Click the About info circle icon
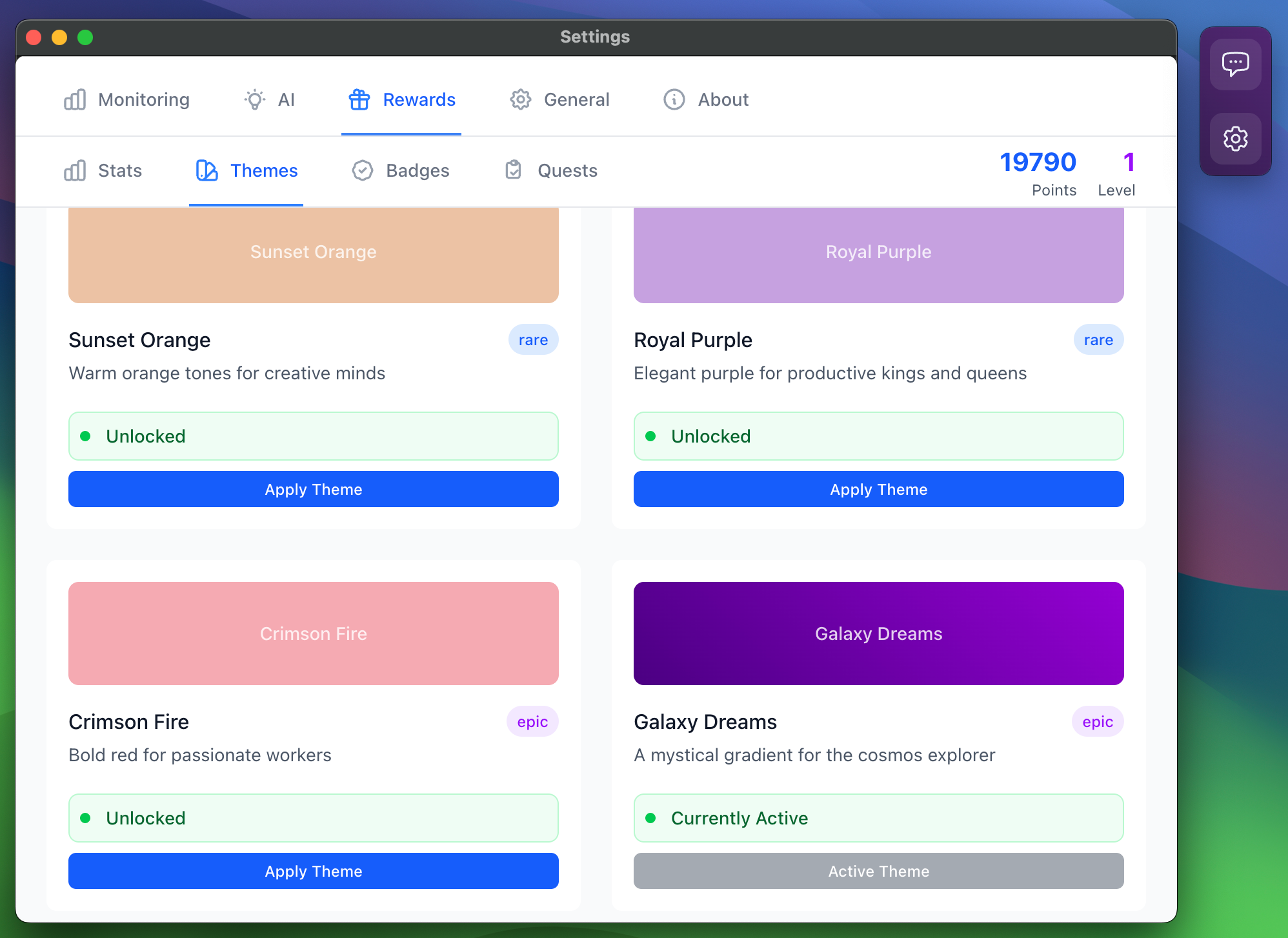1288x938 pixels. pos(674,99)
